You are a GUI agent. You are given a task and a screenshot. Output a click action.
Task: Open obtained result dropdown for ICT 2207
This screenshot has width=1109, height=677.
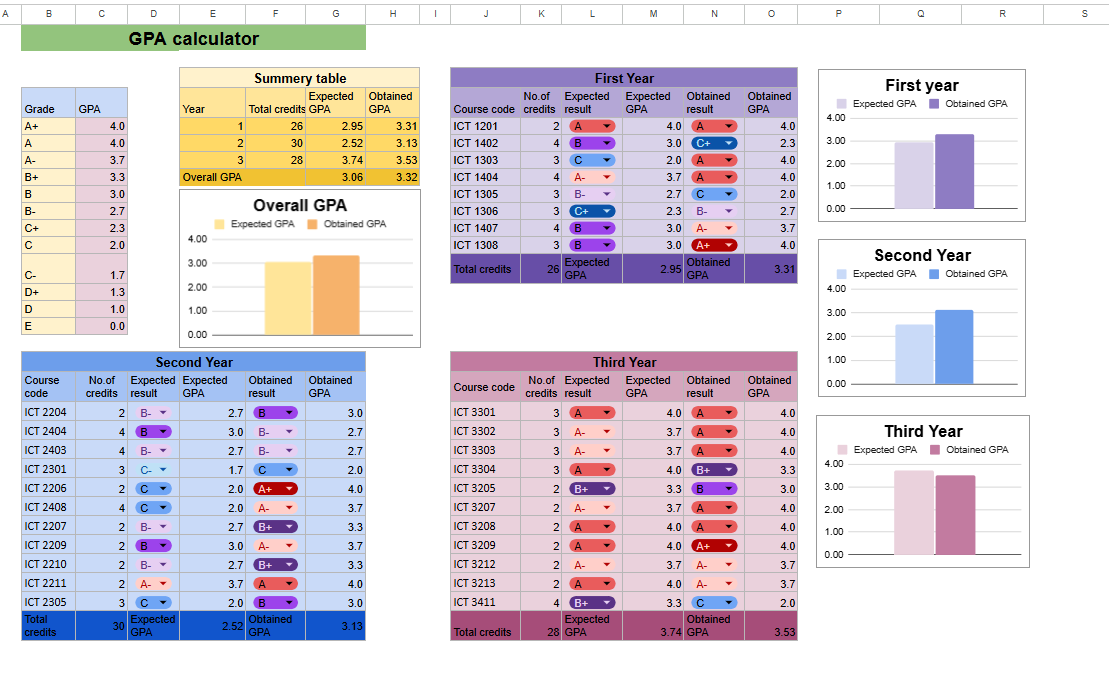coord(275,527)
